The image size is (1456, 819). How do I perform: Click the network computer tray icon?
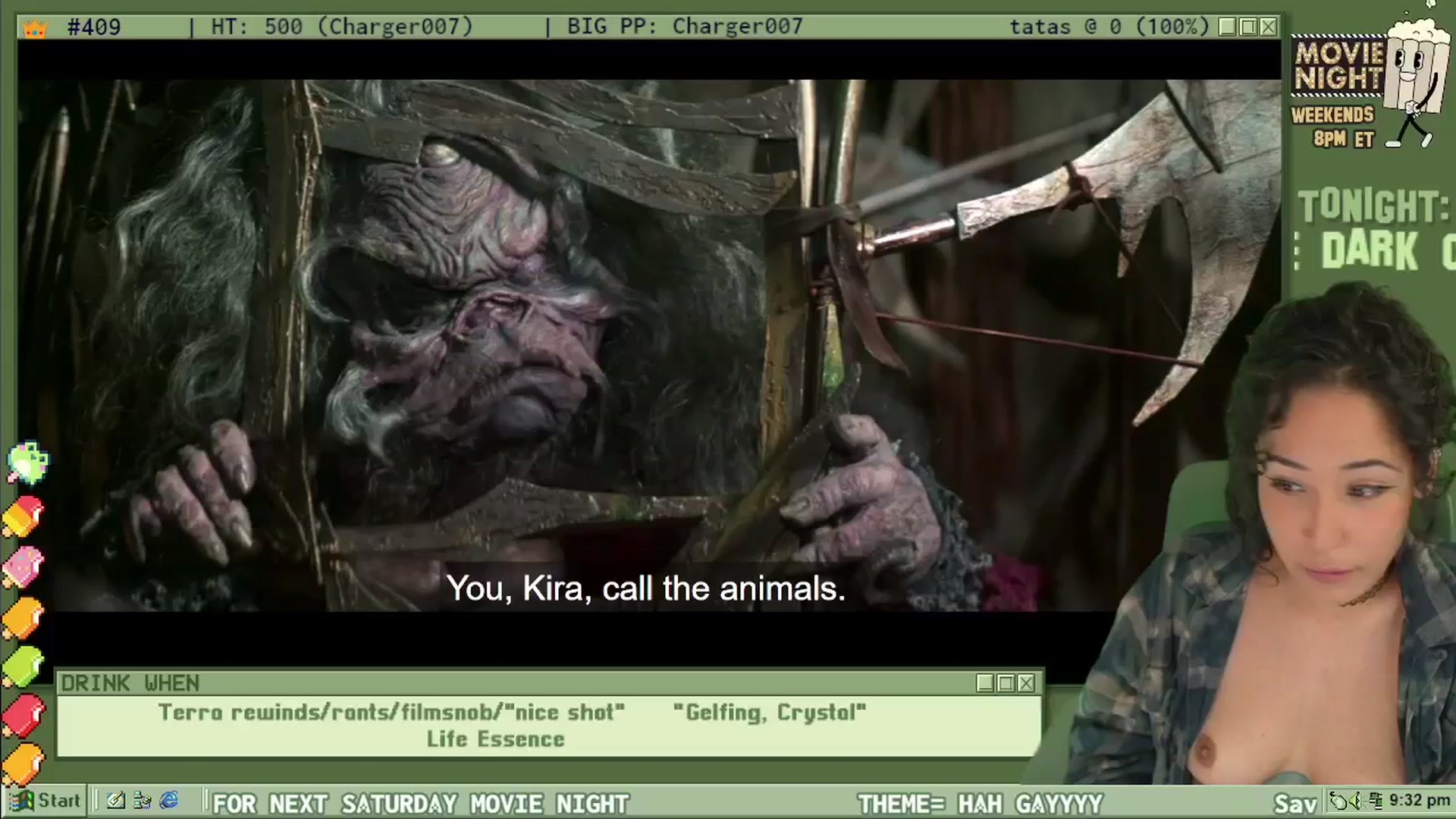[x=1376, y=801]
